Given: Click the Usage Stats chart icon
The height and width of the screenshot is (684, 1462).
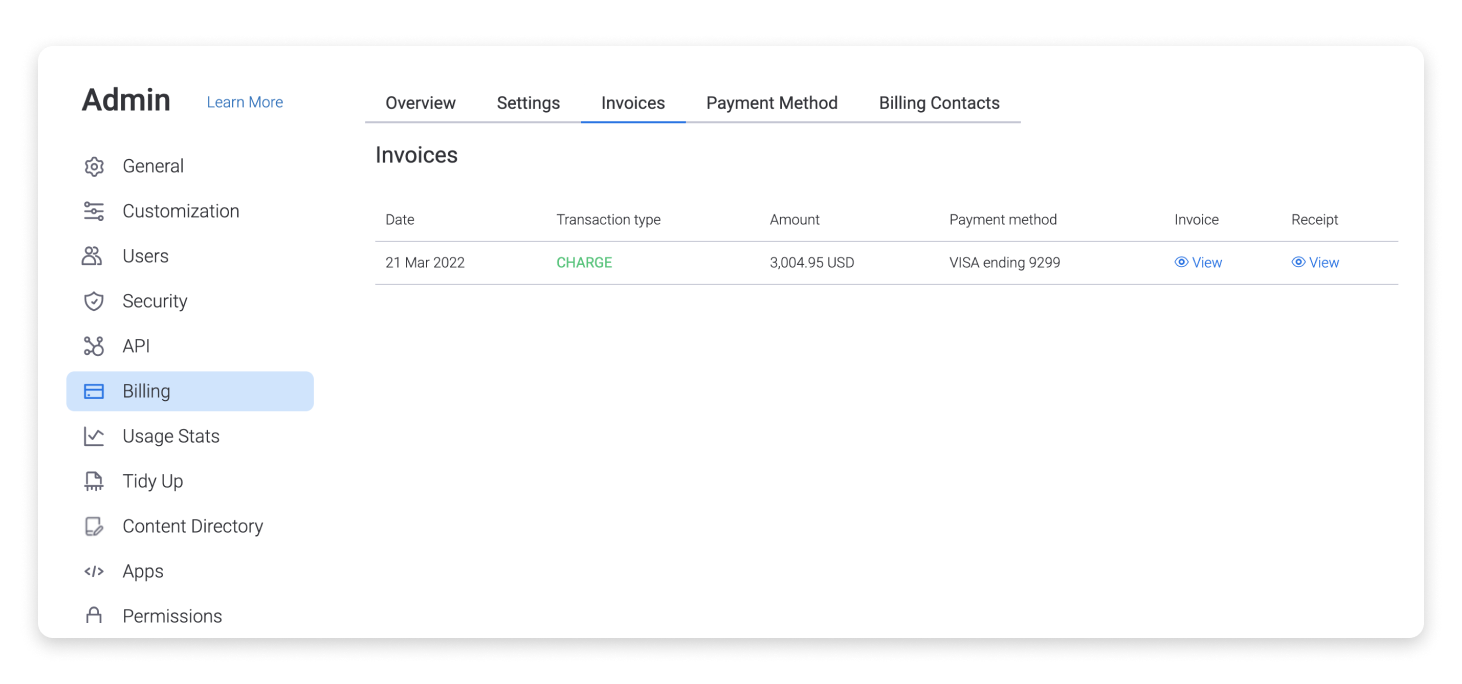Looking at the screenshot, I should pos(94,436).
